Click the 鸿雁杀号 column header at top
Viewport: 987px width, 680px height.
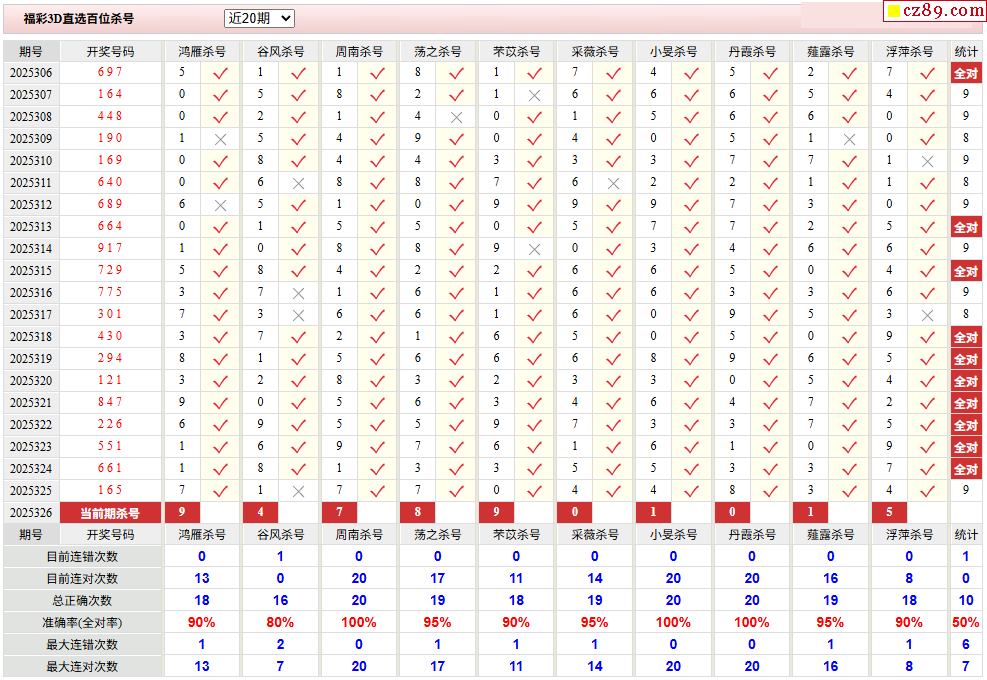click(x=202, y=51)
